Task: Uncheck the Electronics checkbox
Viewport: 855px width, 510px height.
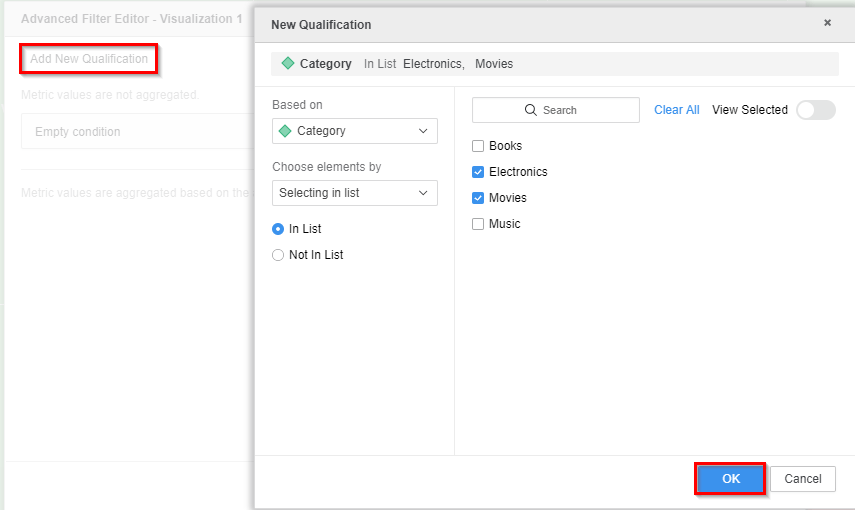Action: (x=478, y=172)
